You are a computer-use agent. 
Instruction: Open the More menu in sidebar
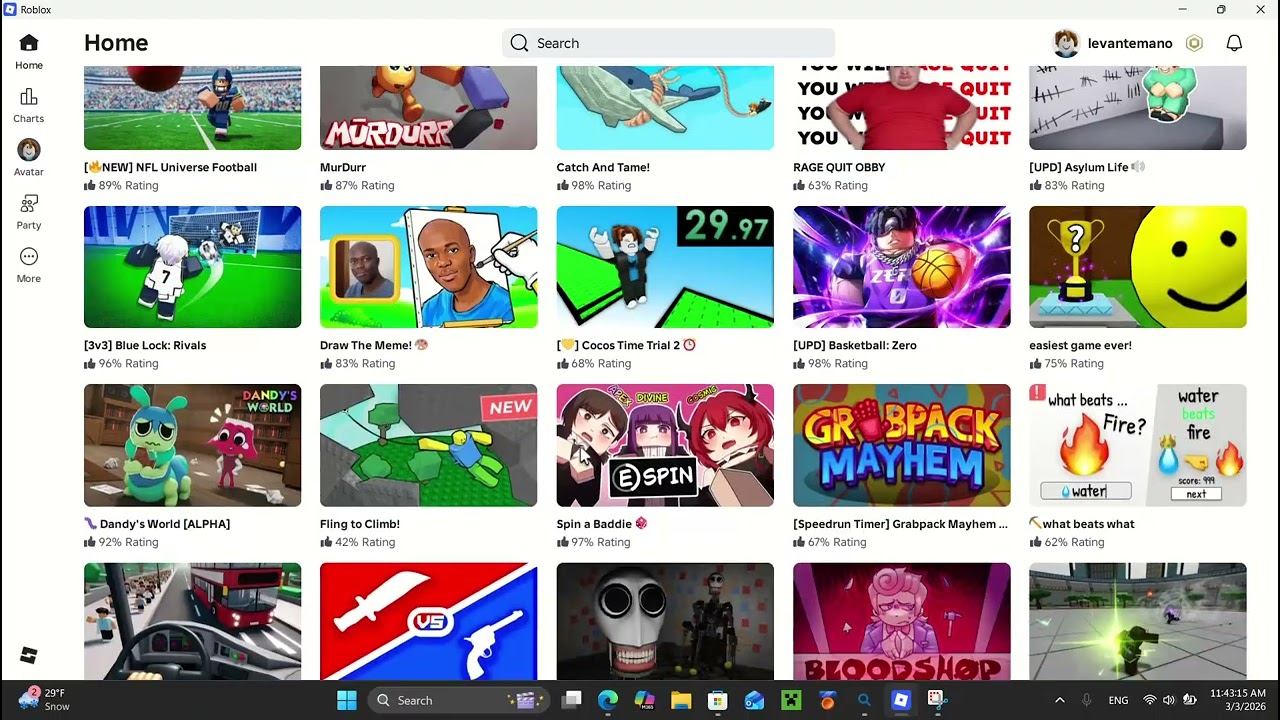(x=29, y=265)
